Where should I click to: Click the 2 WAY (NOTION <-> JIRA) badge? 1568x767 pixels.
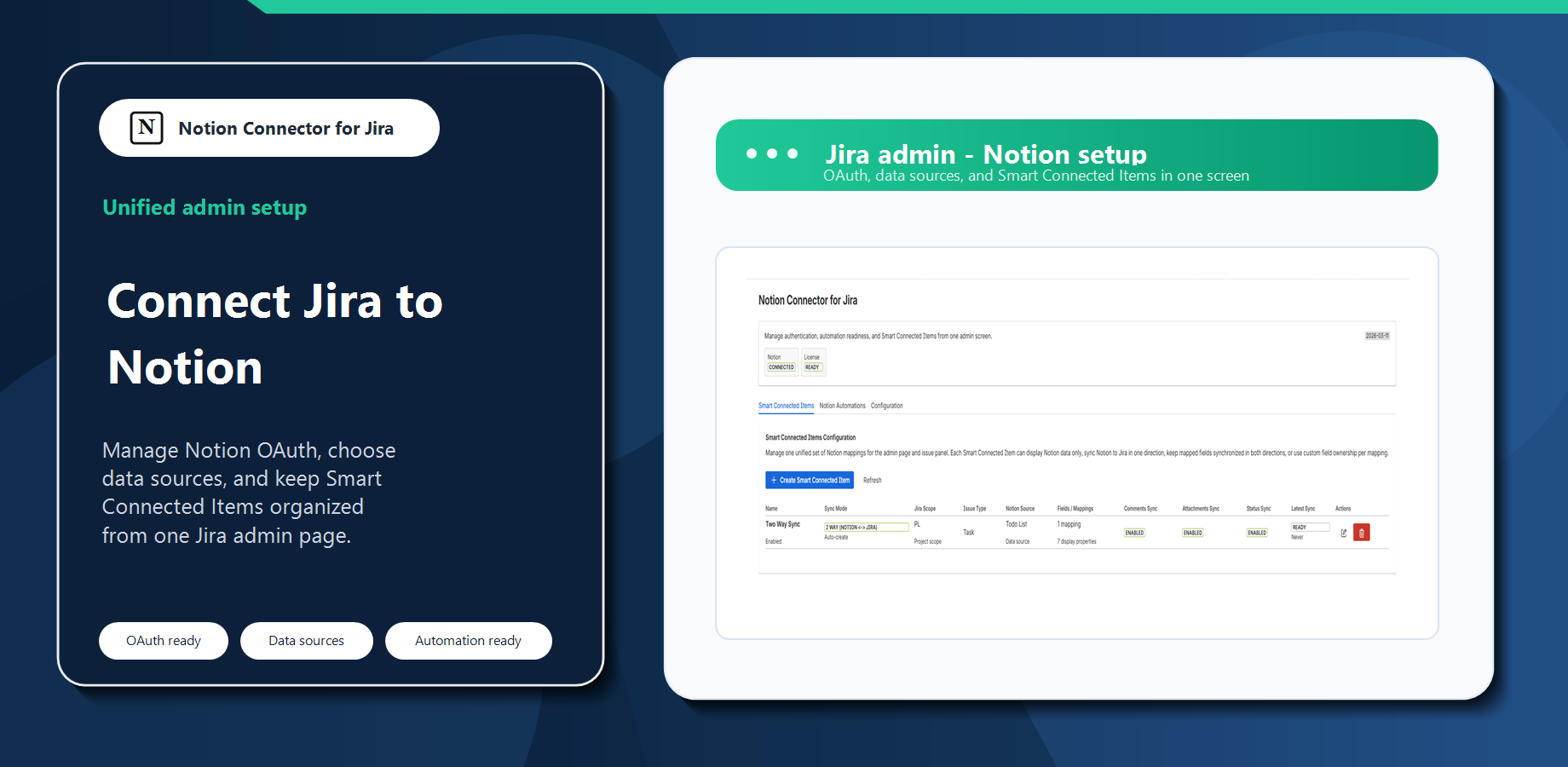tap(866, 528)
